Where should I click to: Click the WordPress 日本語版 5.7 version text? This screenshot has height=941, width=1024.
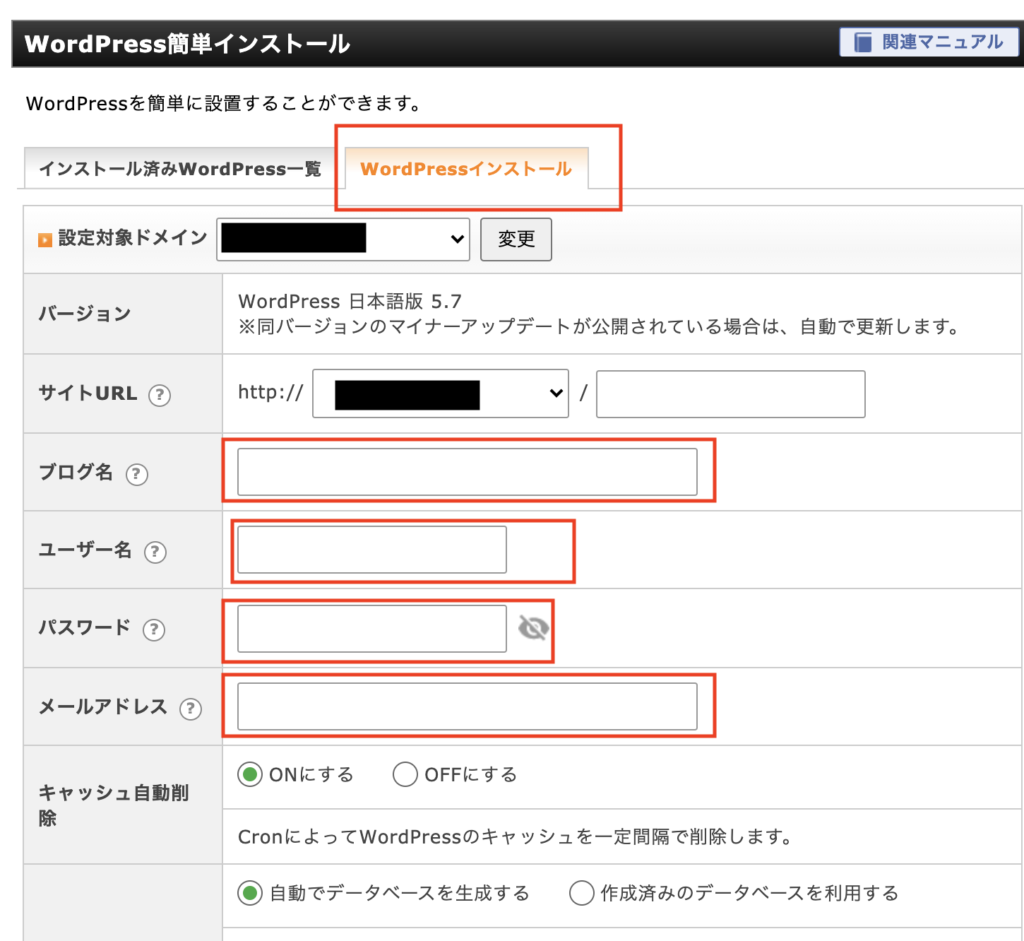pos(349,302)
